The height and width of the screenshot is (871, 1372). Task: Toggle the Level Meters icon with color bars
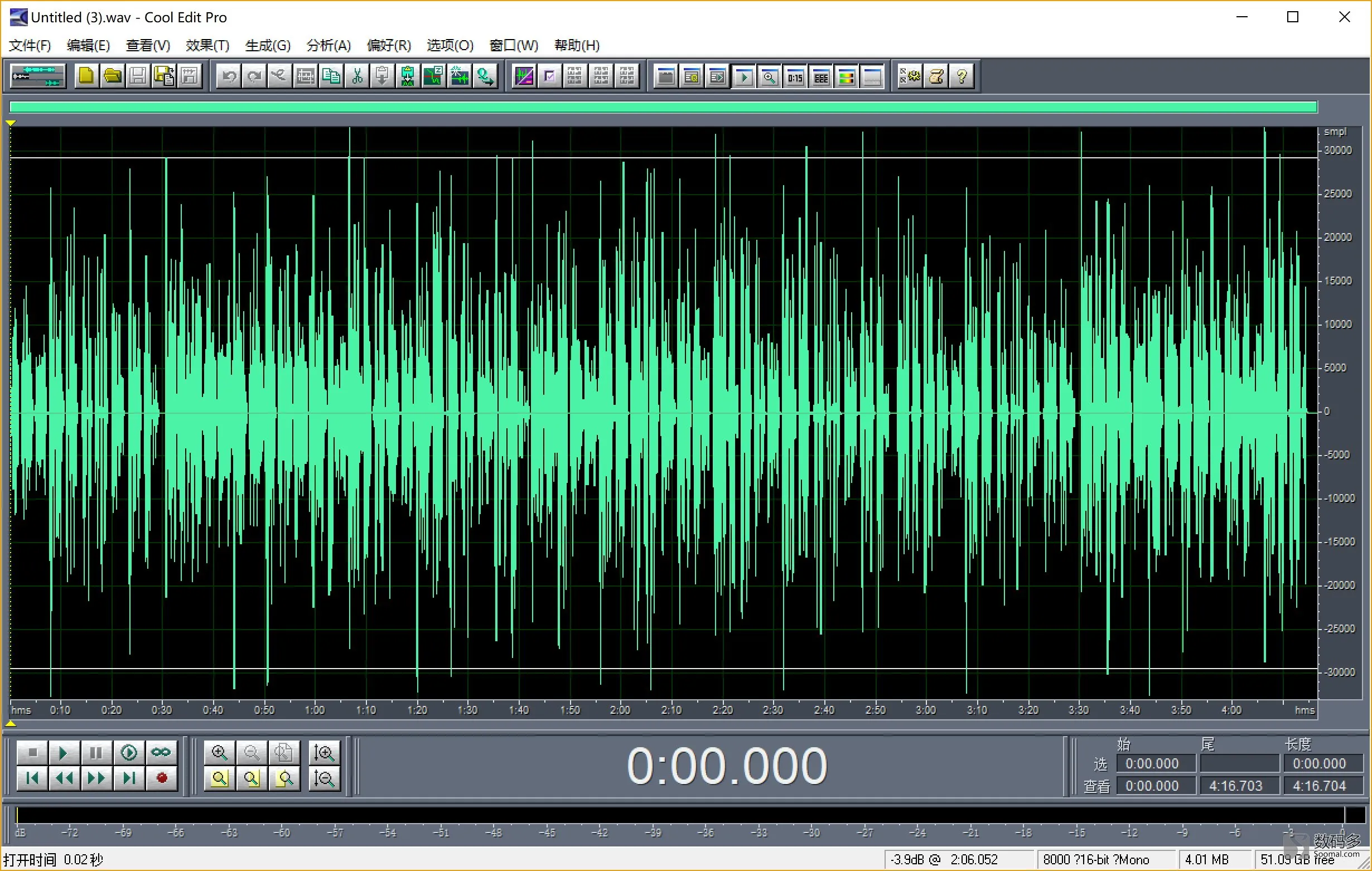[847, 76]
